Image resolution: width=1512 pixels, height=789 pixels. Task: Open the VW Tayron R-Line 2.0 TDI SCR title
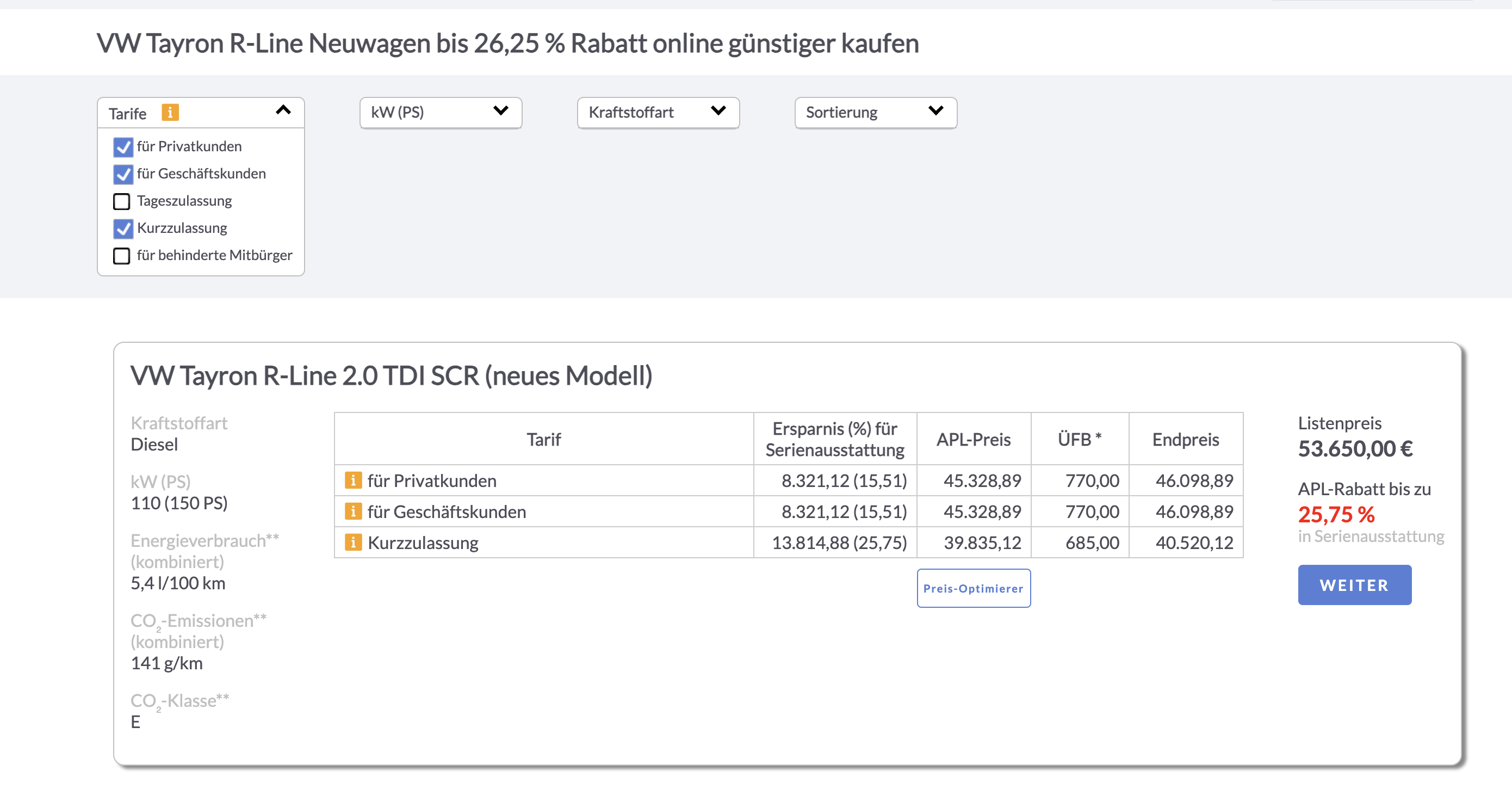pyautogui.click(x=391, y=375)
